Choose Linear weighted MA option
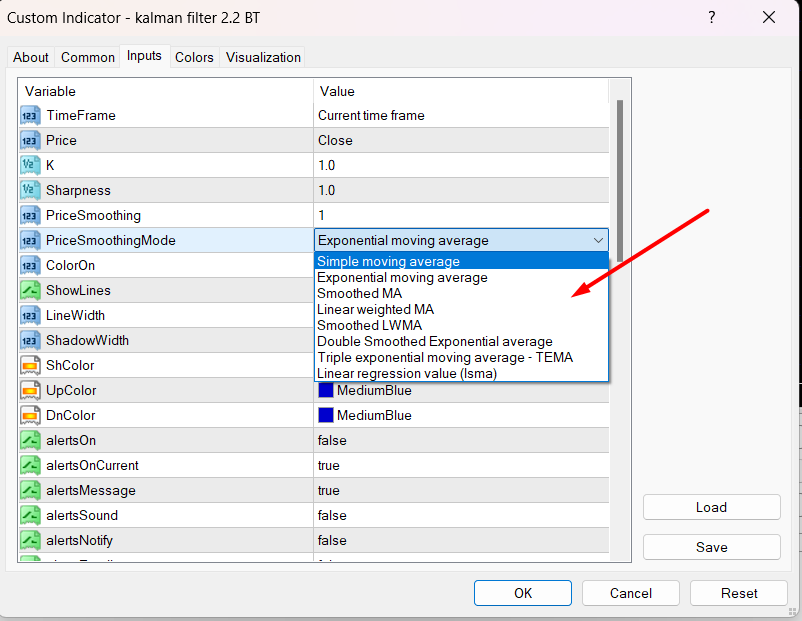Image resolution: width=802 pixels, height=621 pixels. (461, 309)
